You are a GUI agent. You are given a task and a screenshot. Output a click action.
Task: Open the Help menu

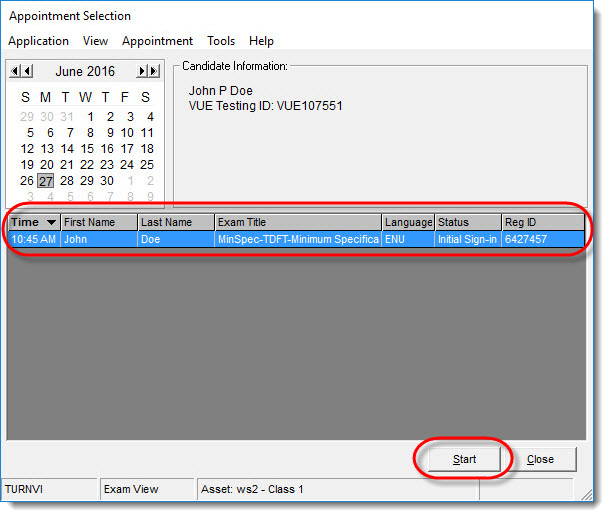click(261, 41)
